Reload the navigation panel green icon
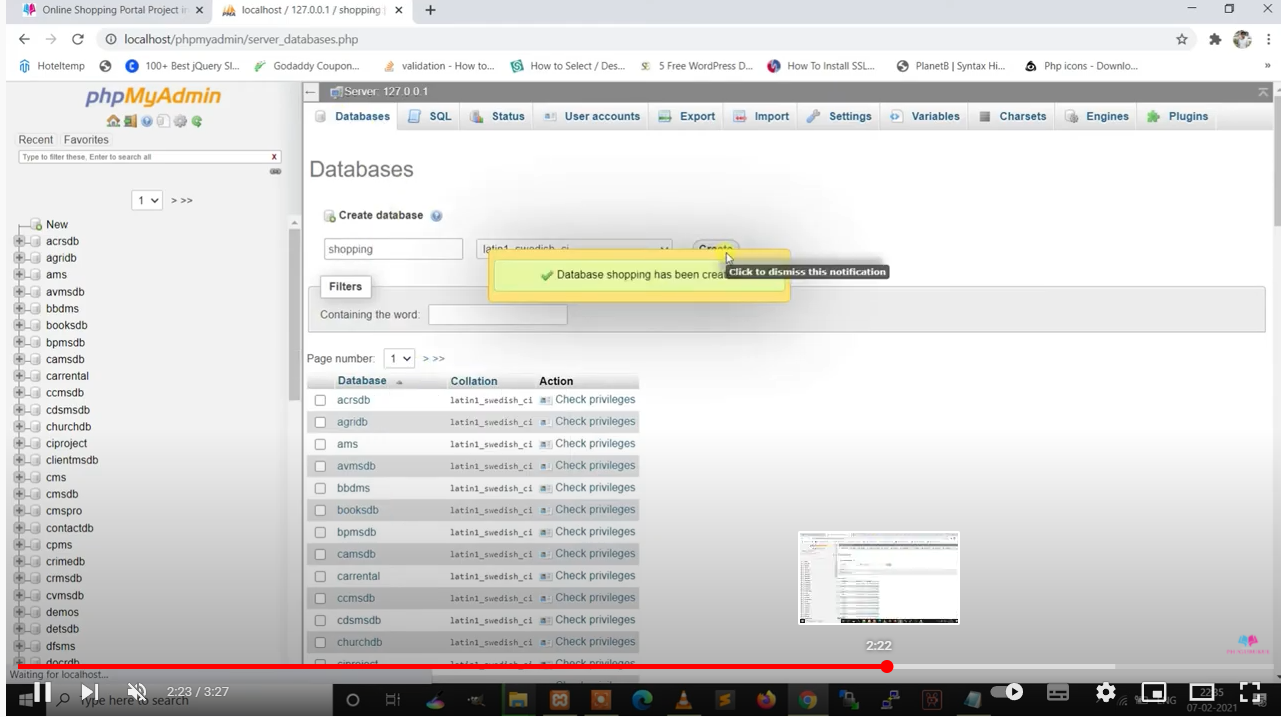This screenshot has width=1281, height=717. click(x=197, y=121)
